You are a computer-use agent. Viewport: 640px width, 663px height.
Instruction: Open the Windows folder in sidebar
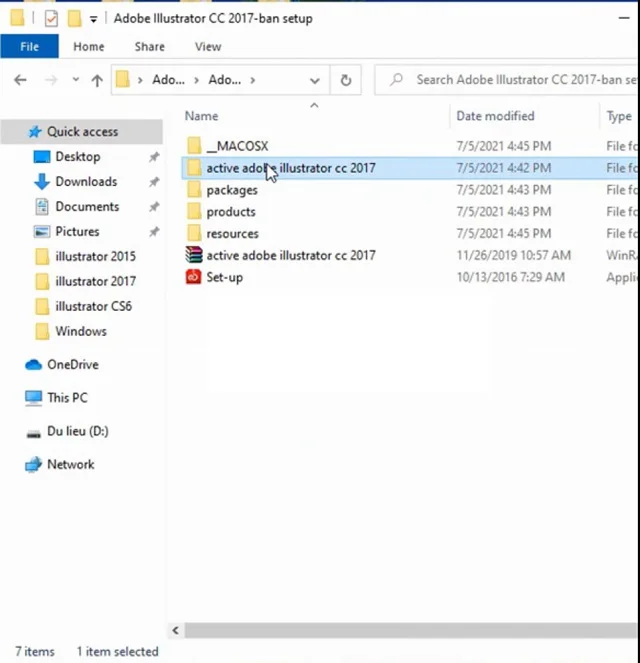pyautogui.click(x=81, y=331)
